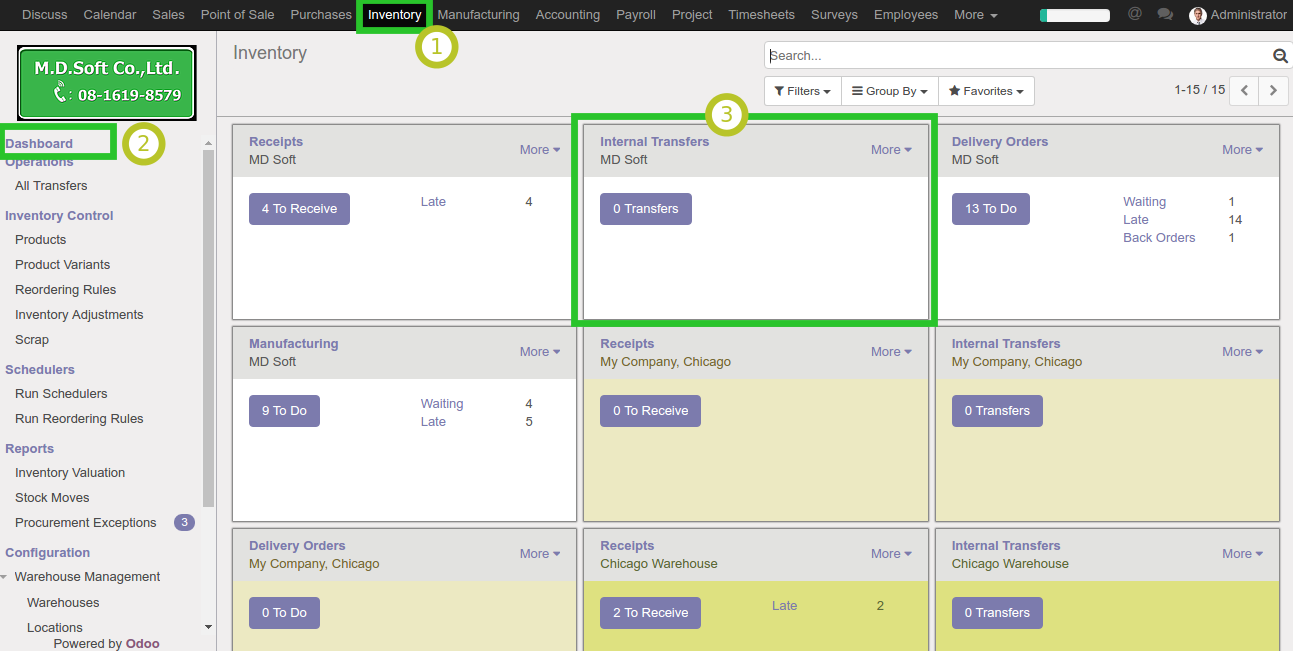
Task: Click the progress bar in top bar
Action: point(1074,15)
